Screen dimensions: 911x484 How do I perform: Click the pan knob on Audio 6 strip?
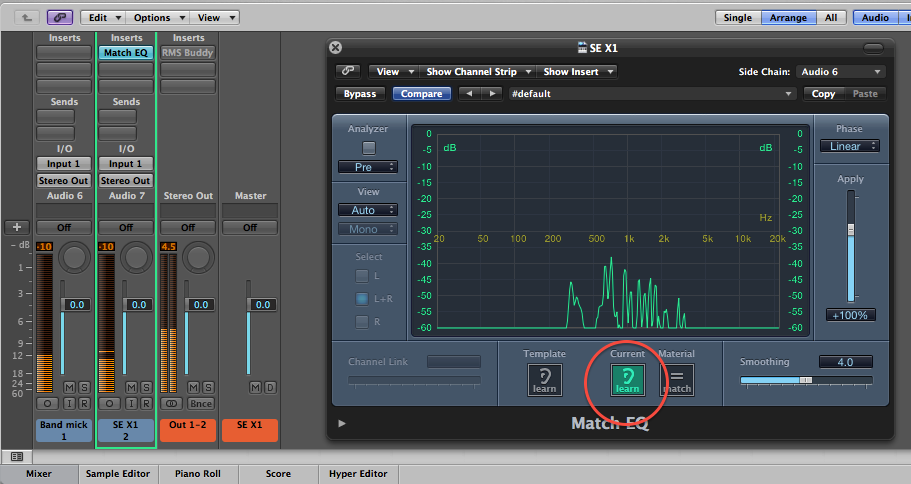74,257
